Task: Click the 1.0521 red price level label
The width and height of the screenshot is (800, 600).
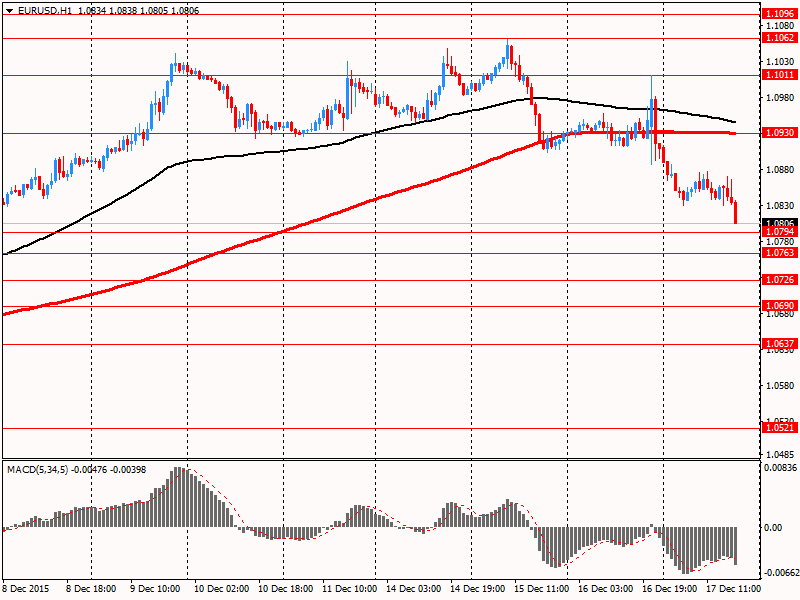Action: (x=780, y=428)
